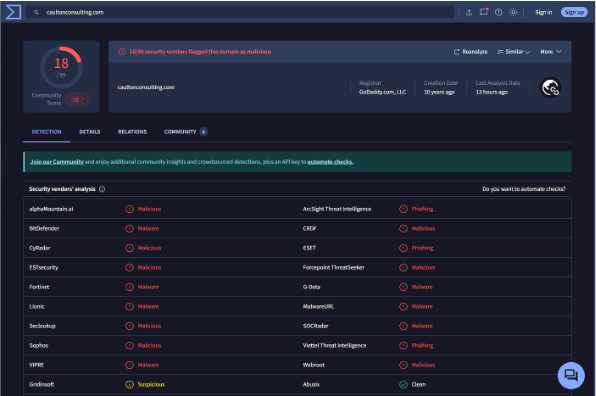Viewport: 596px width, 396px height.
Task: Click the Join our Community link
Action: 57,162
